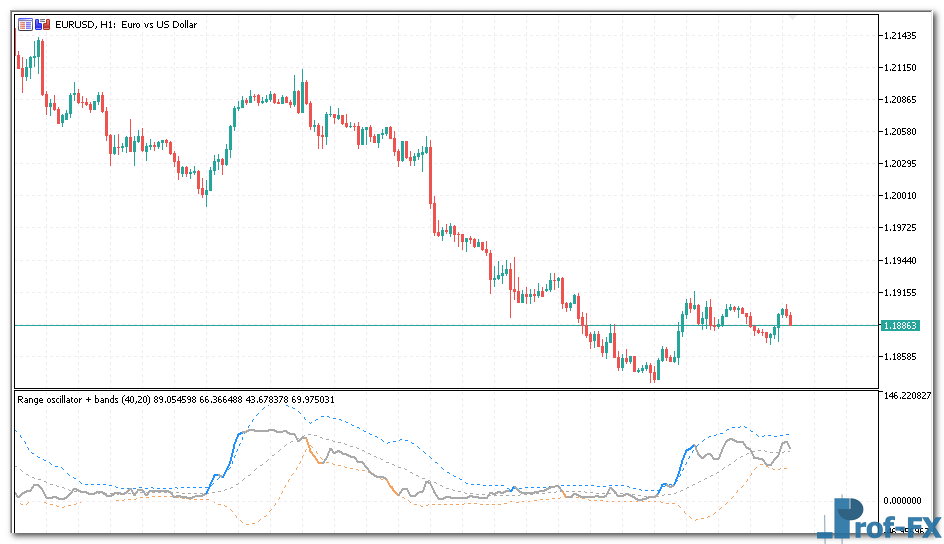Select the current price tag 1.18863
This screenshot has height=544, width=944.
click(900, 325)
